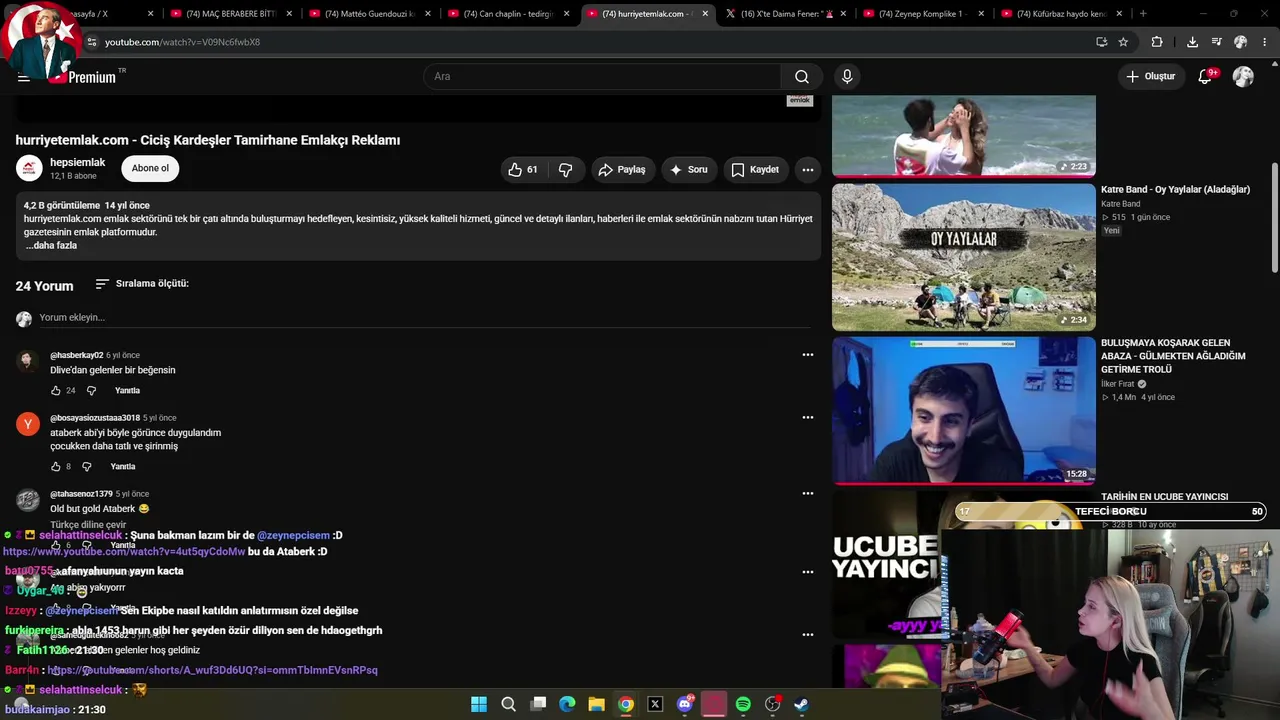The image size is (1280, 720).
Task: Like hasberkay02's comment
Action: pyautogui.click(x=56, y=390)
